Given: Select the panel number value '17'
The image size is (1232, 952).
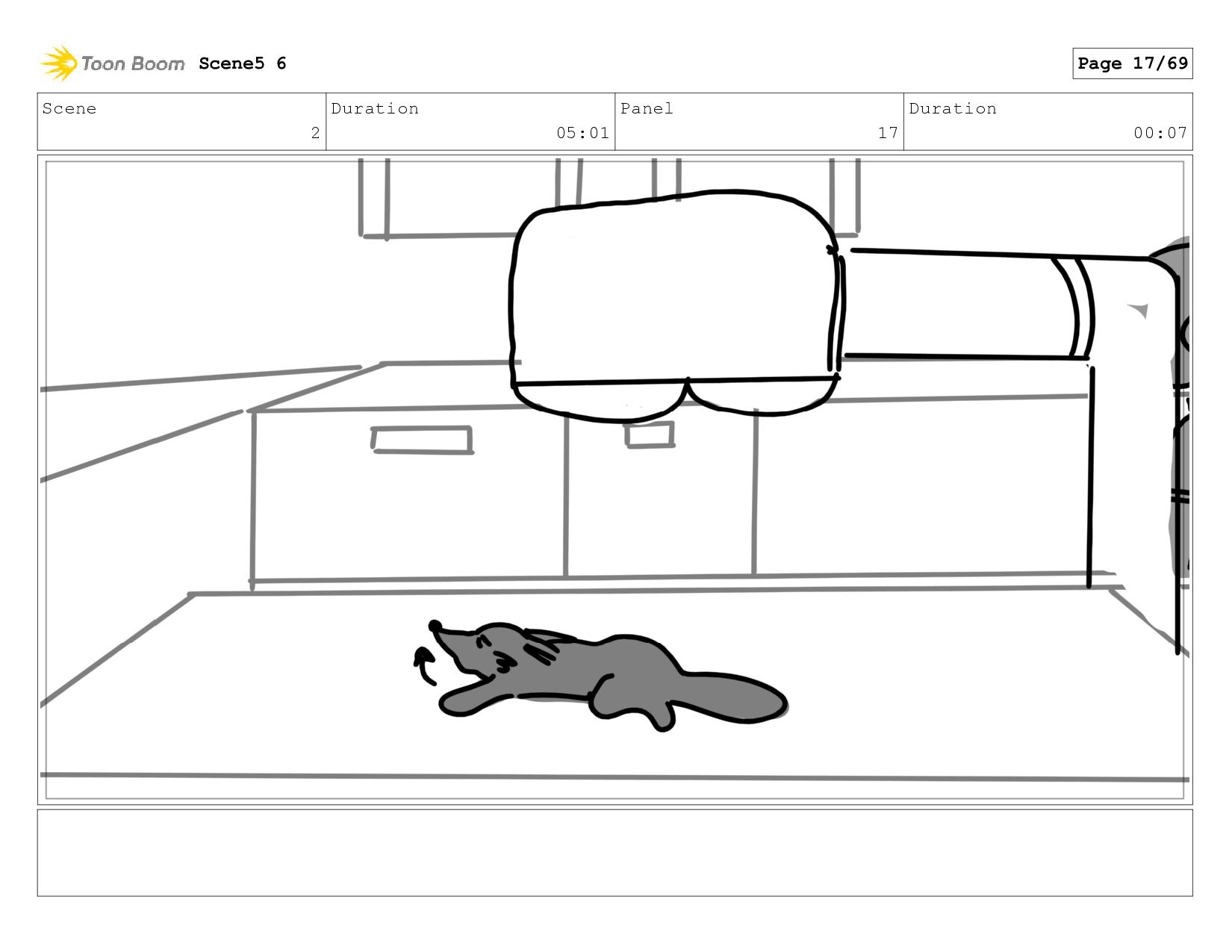Looking at the screenshot, I should tap(888, 133).
